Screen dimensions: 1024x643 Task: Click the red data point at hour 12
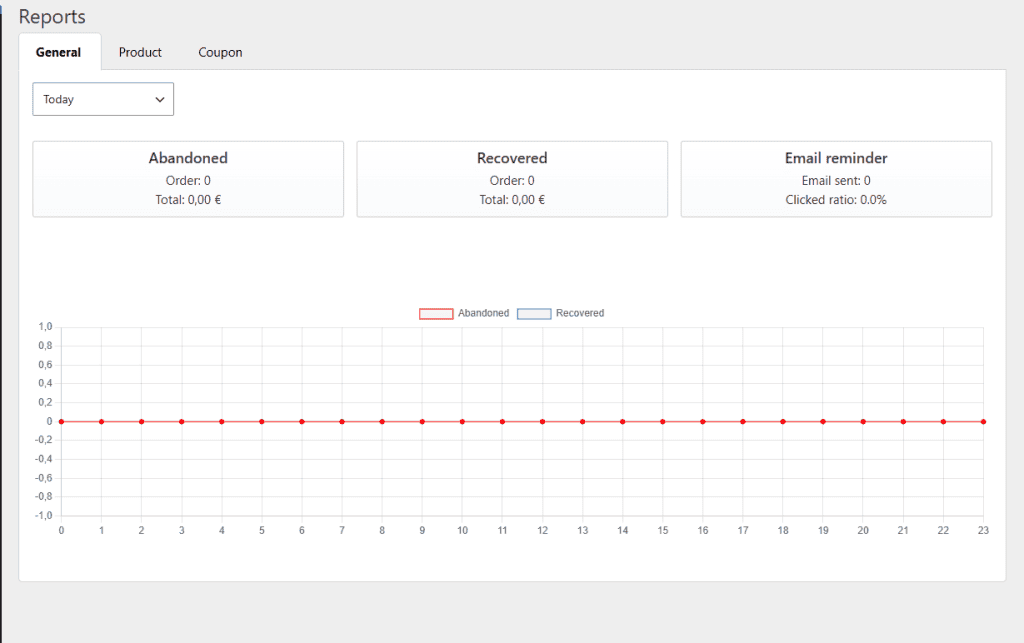click(x=542, y=422)
